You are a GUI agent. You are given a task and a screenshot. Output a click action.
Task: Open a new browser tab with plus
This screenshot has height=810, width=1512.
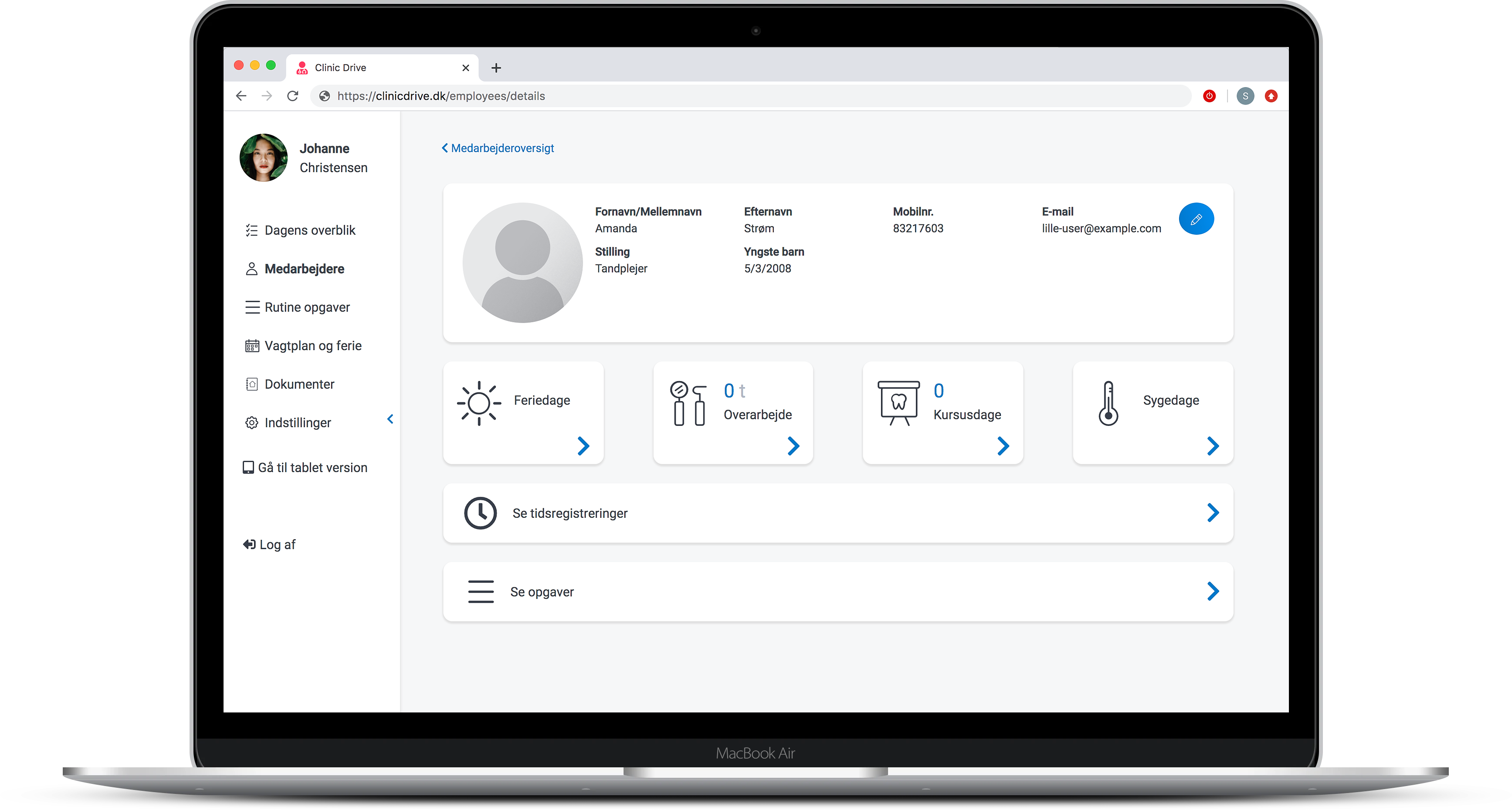coord(496,67)
